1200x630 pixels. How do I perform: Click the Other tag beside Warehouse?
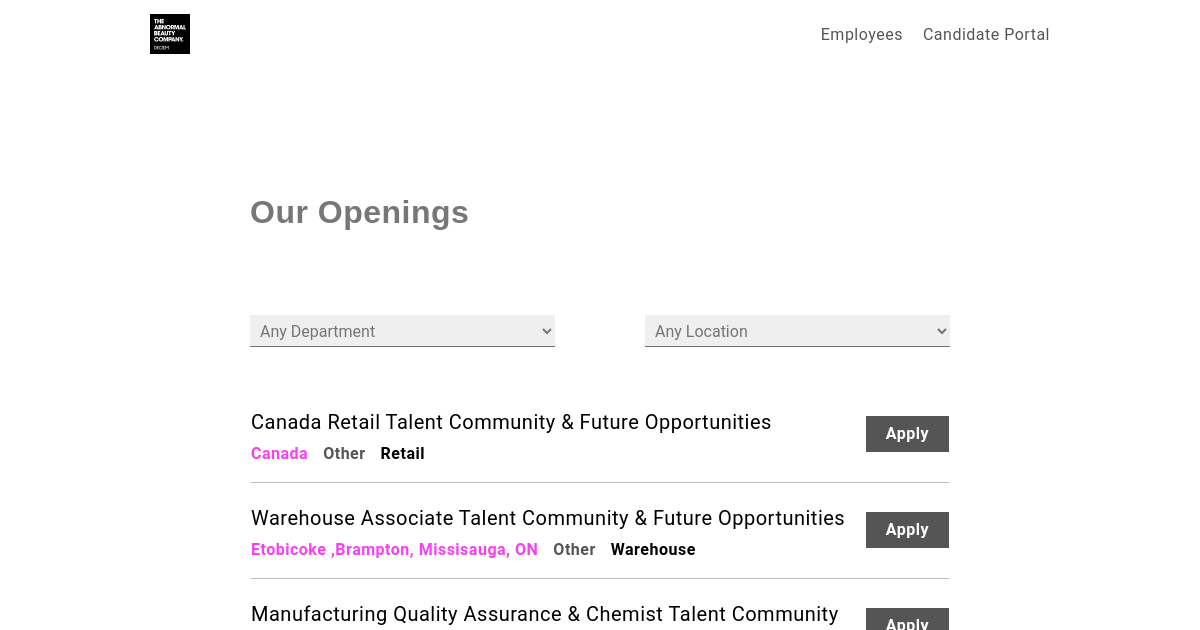click(x=574, y=550)
